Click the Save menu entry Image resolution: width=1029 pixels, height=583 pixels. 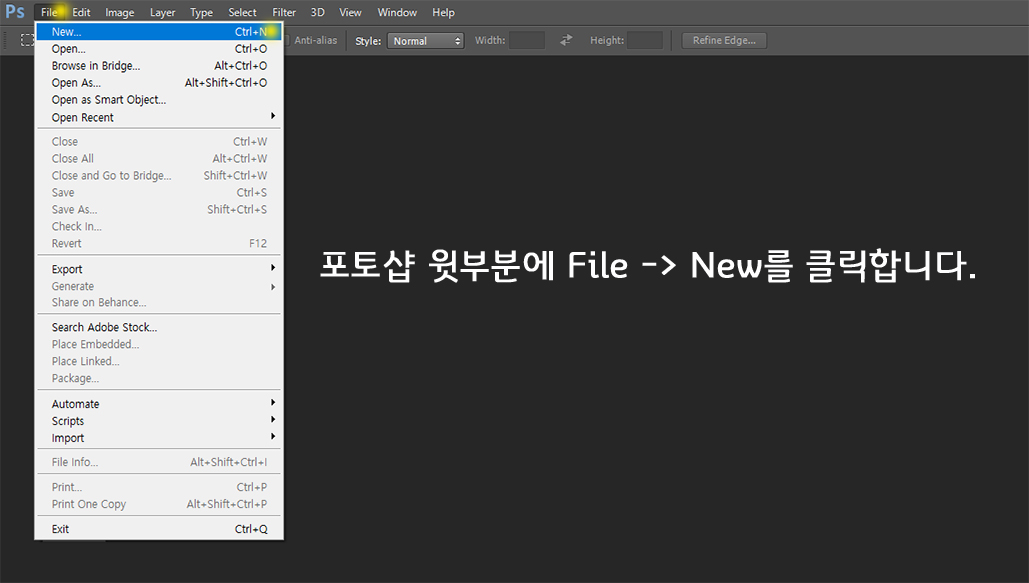(159, 192)
